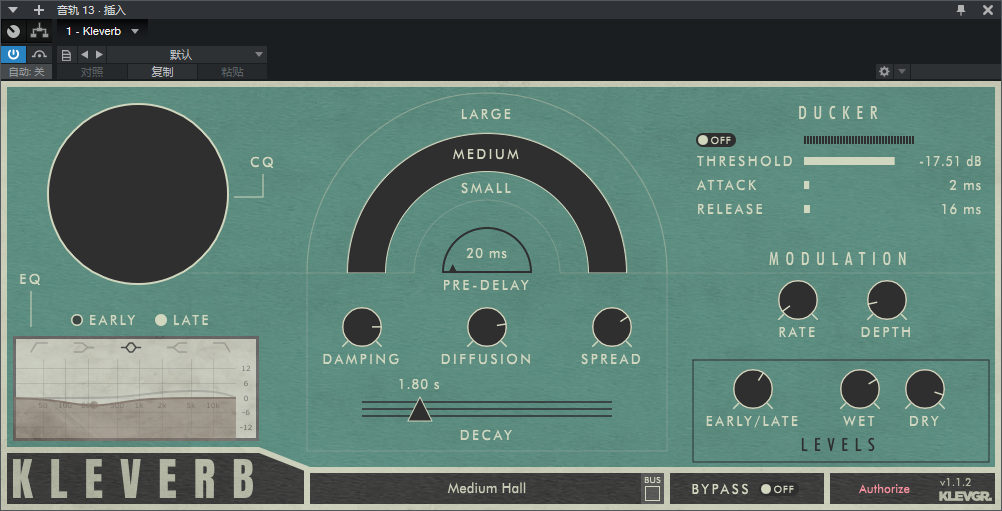
Task: Tick the BUS checkbox
Action: click(652, 493)
